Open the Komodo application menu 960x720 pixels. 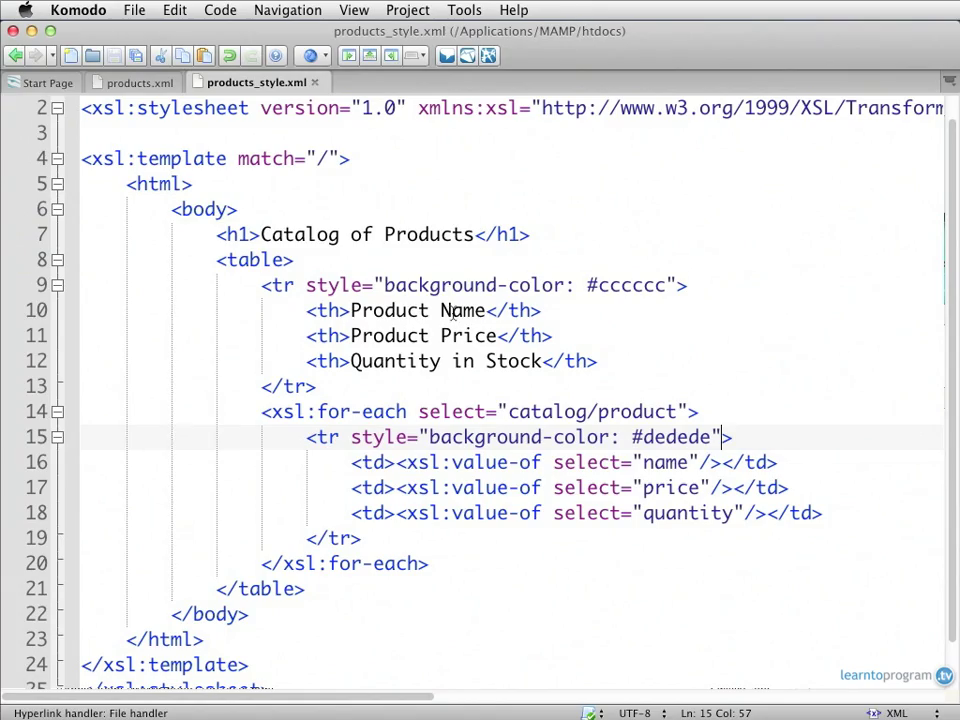click(x=78, y=10)
